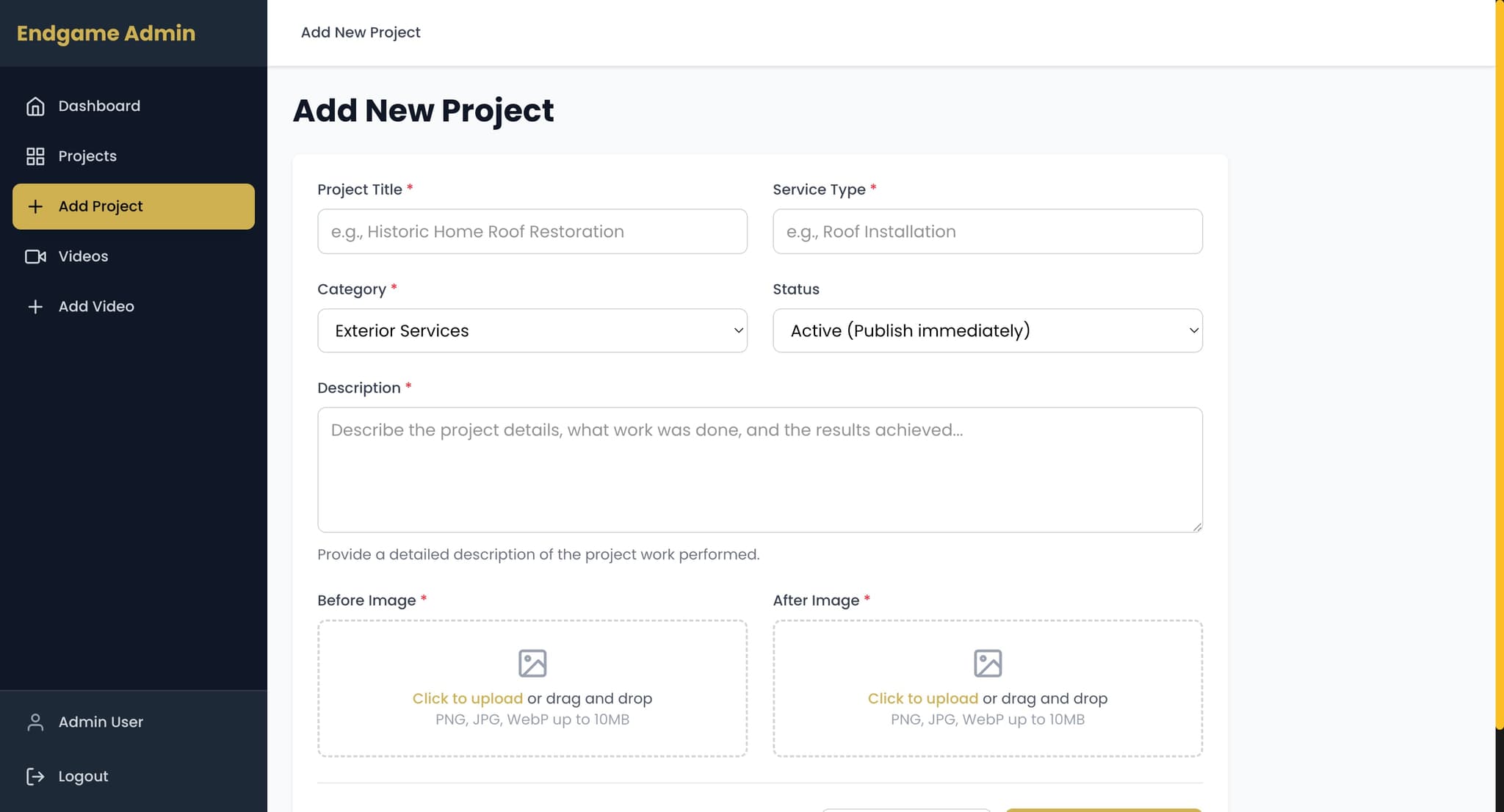This screenshot has width=1504, height=812.
Task: Click the Before Image picture icon
Action: 532,663
